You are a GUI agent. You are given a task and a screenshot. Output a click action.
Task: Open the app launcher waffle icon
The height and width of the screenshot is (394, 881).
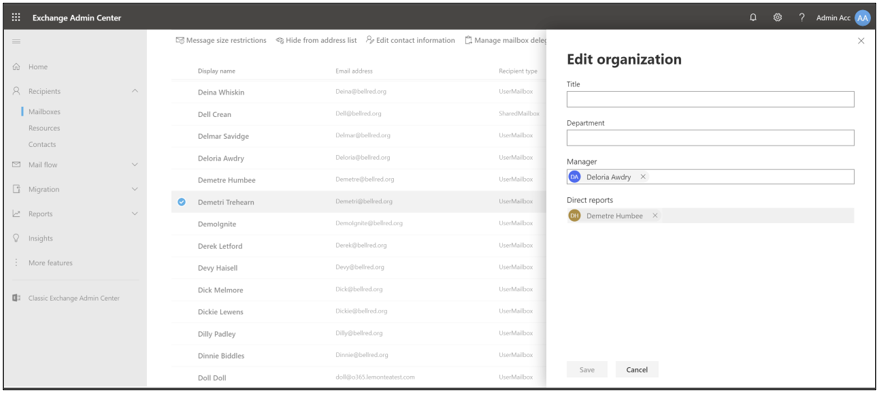(x=16, y=17)
